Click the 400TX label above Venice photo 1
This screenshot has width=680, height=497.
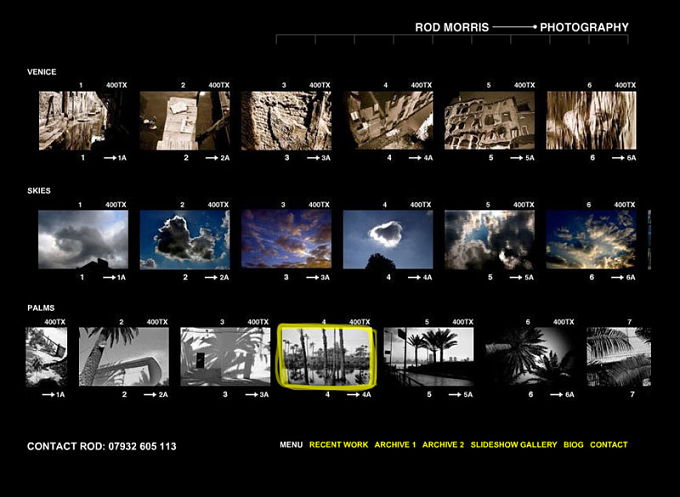point(117,85)
